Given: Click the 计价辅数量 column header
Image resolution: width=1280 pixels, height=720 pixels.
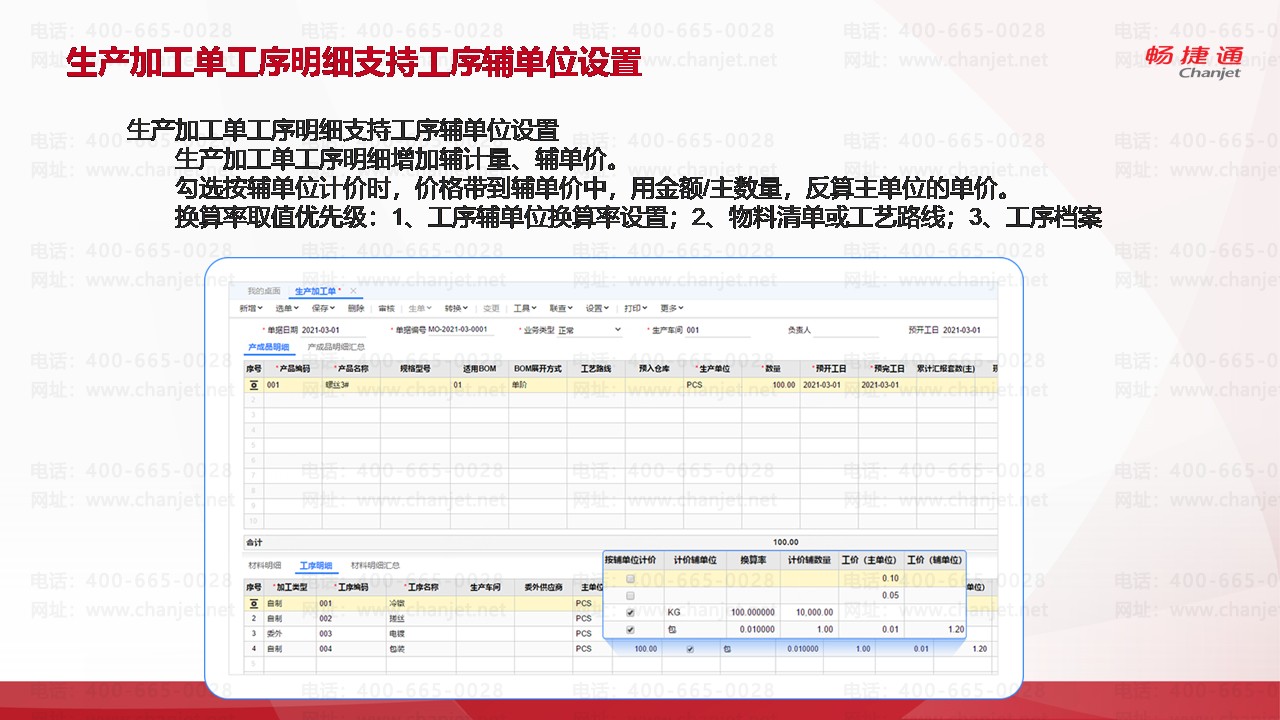Looking at the screenshot, I should point(809,560).
